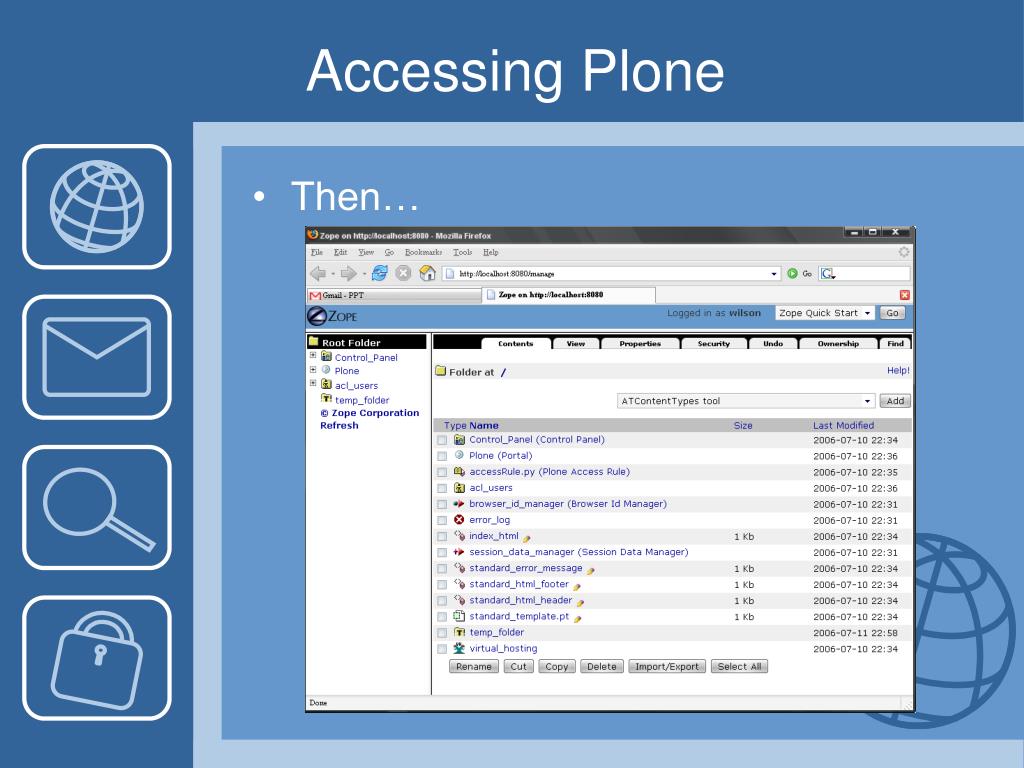Open the Firefox File menu

(x=317, y=252)
